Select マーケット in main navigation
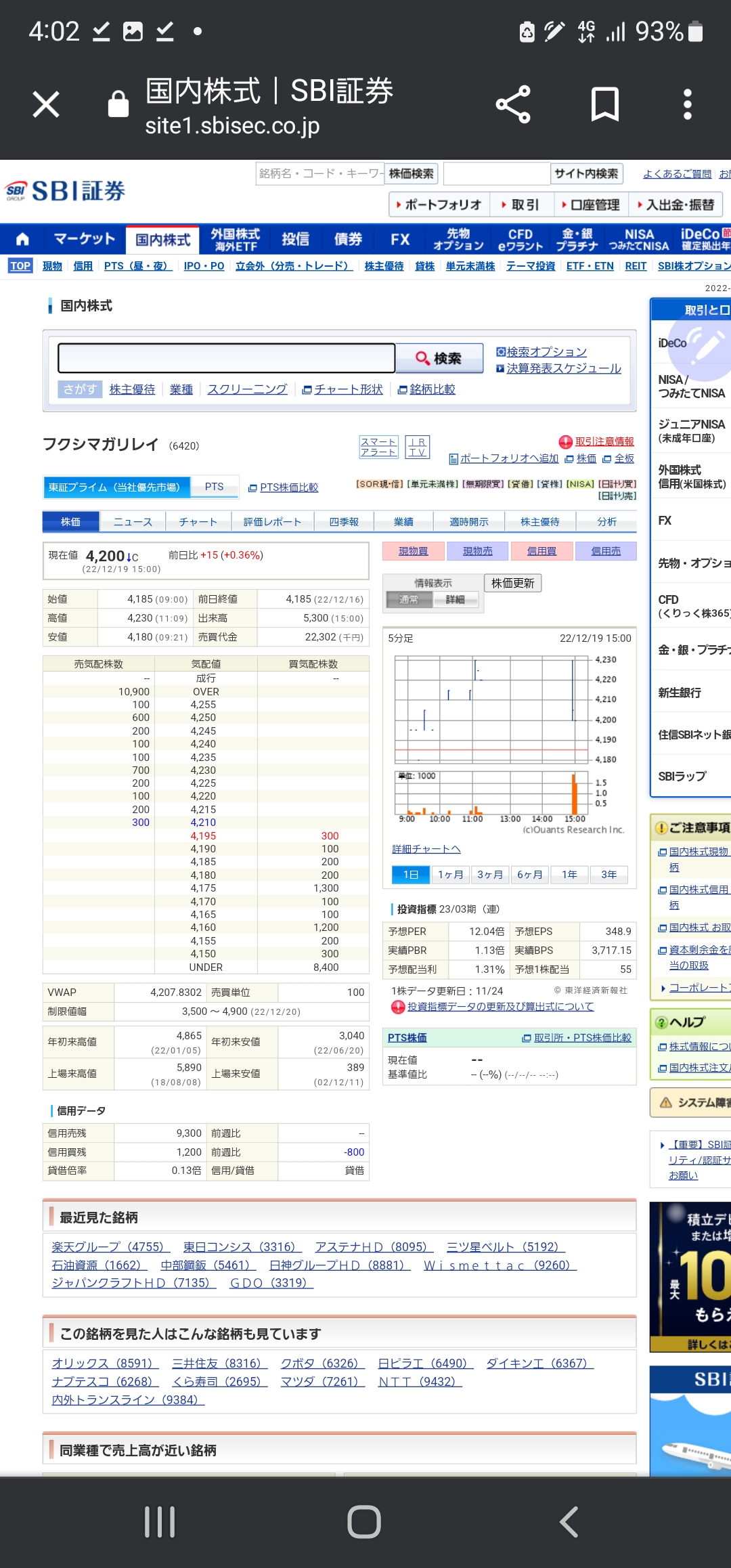The image size is (731, 1568). [x=85, y=239]
